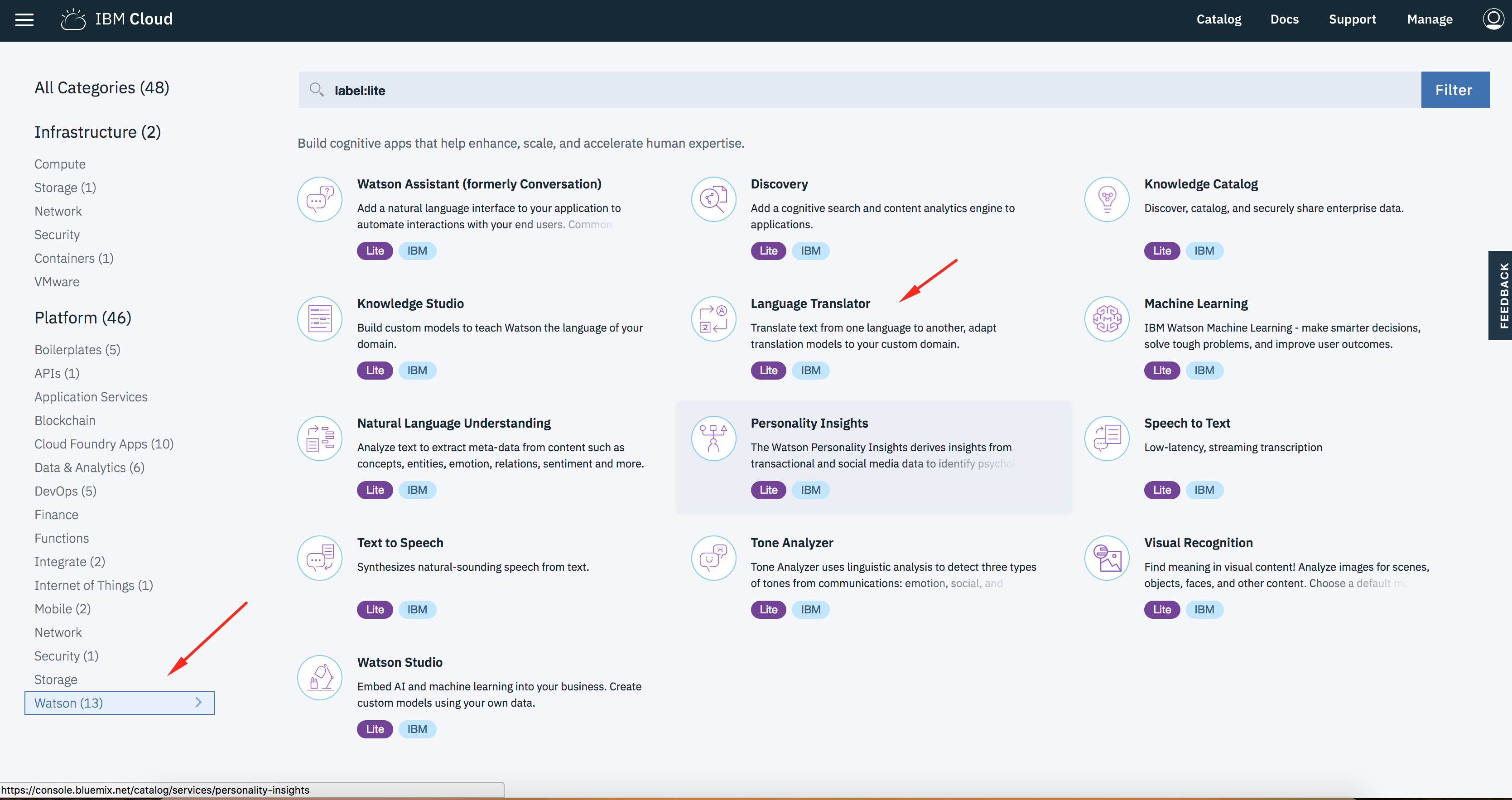This screenshot has width=1512, height=800.
Task: Open the Machine Learning title
Action: pyautogui.click(x=1196, y=304)
